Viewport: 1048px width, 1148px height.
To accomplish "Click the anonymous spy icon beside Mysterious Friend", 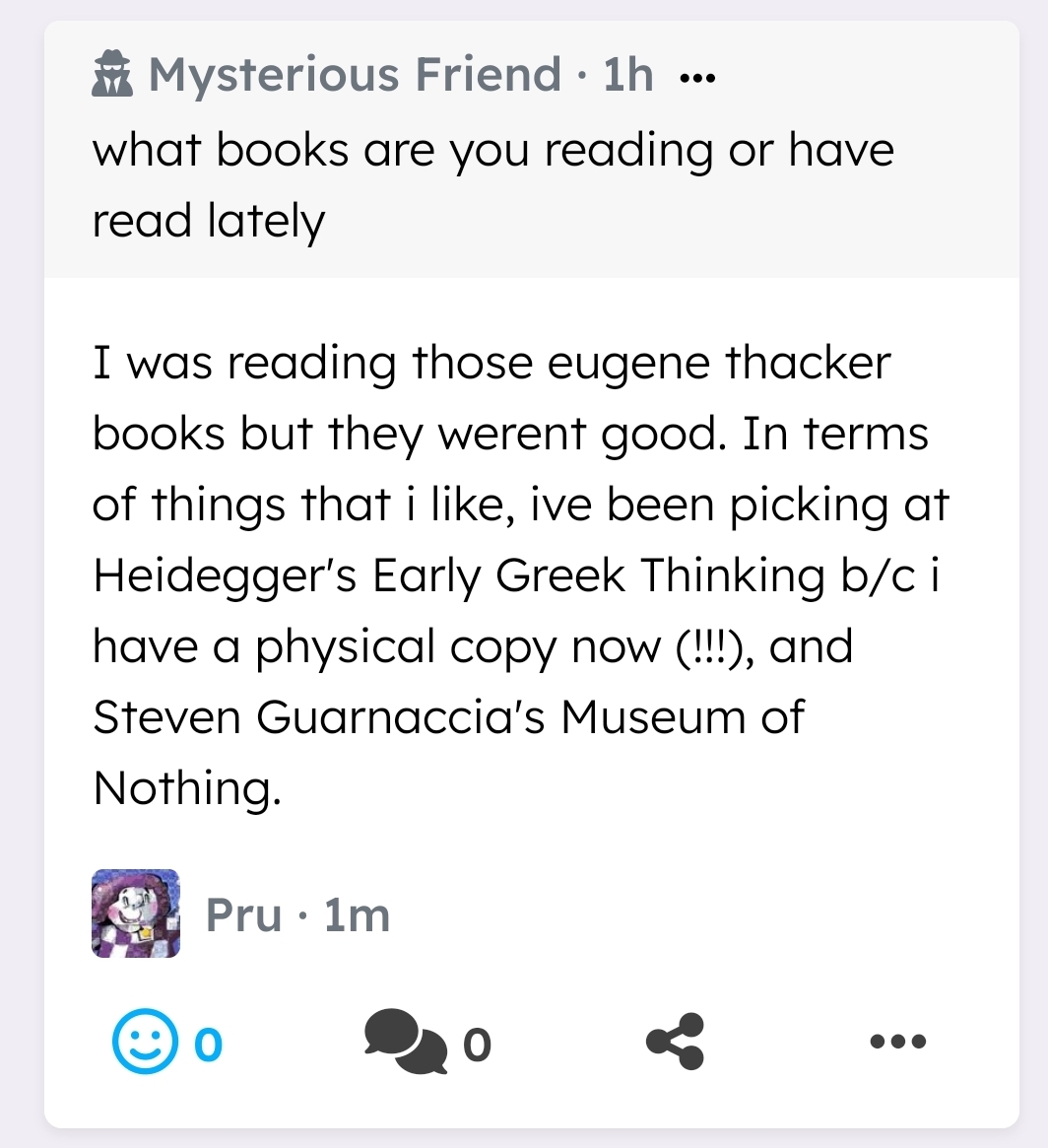I will click(x=112, y=74).
